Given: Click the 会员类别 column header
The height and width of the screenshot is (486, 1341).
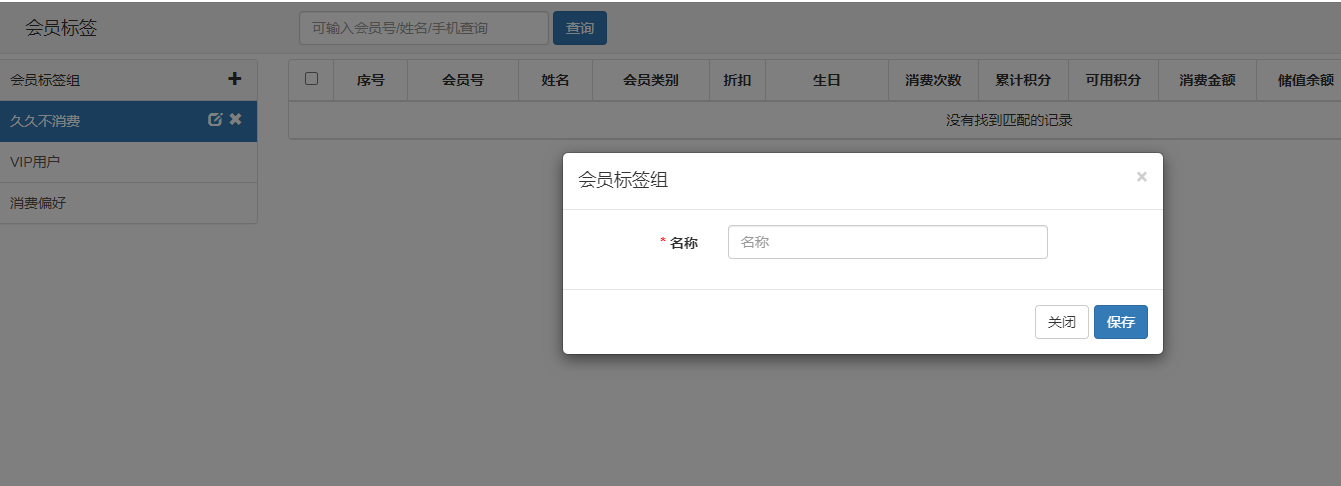Looking at the screenshot, I should pyautogui.click(x=650, y=80).
